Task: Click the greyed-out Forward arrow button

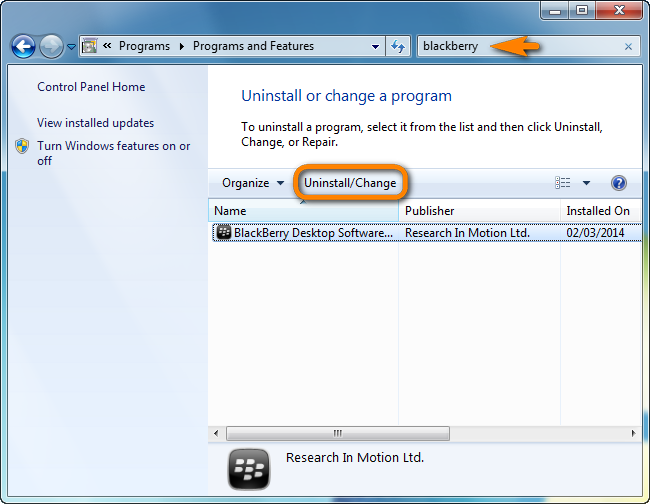Action: 51,46
